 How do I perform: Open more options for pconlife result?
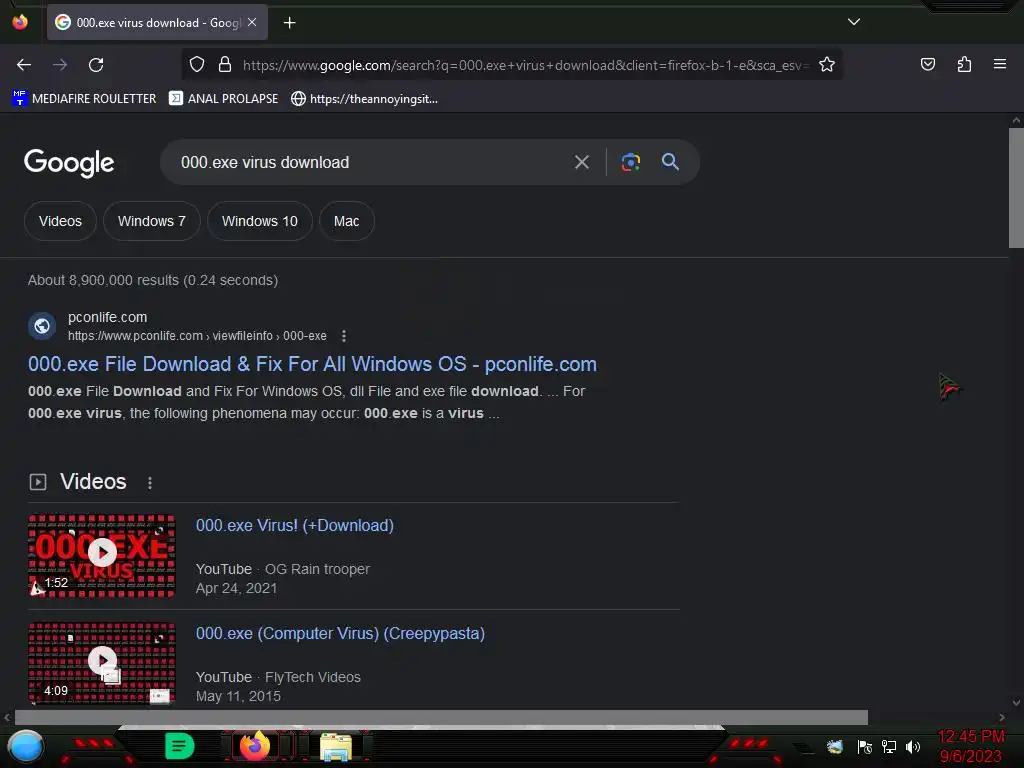tap(344, 336)
